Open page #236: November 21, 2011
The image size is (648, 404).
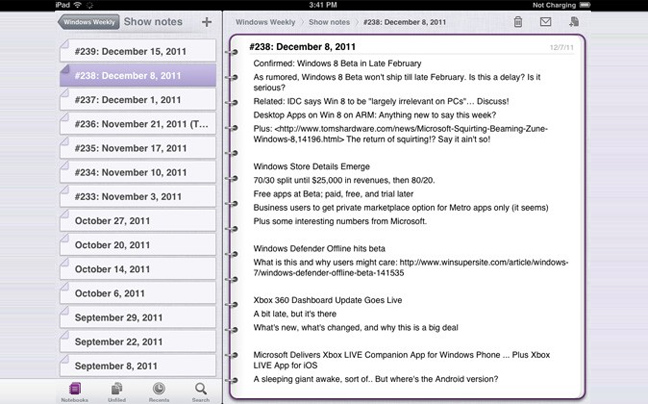[x=138, y=124]
